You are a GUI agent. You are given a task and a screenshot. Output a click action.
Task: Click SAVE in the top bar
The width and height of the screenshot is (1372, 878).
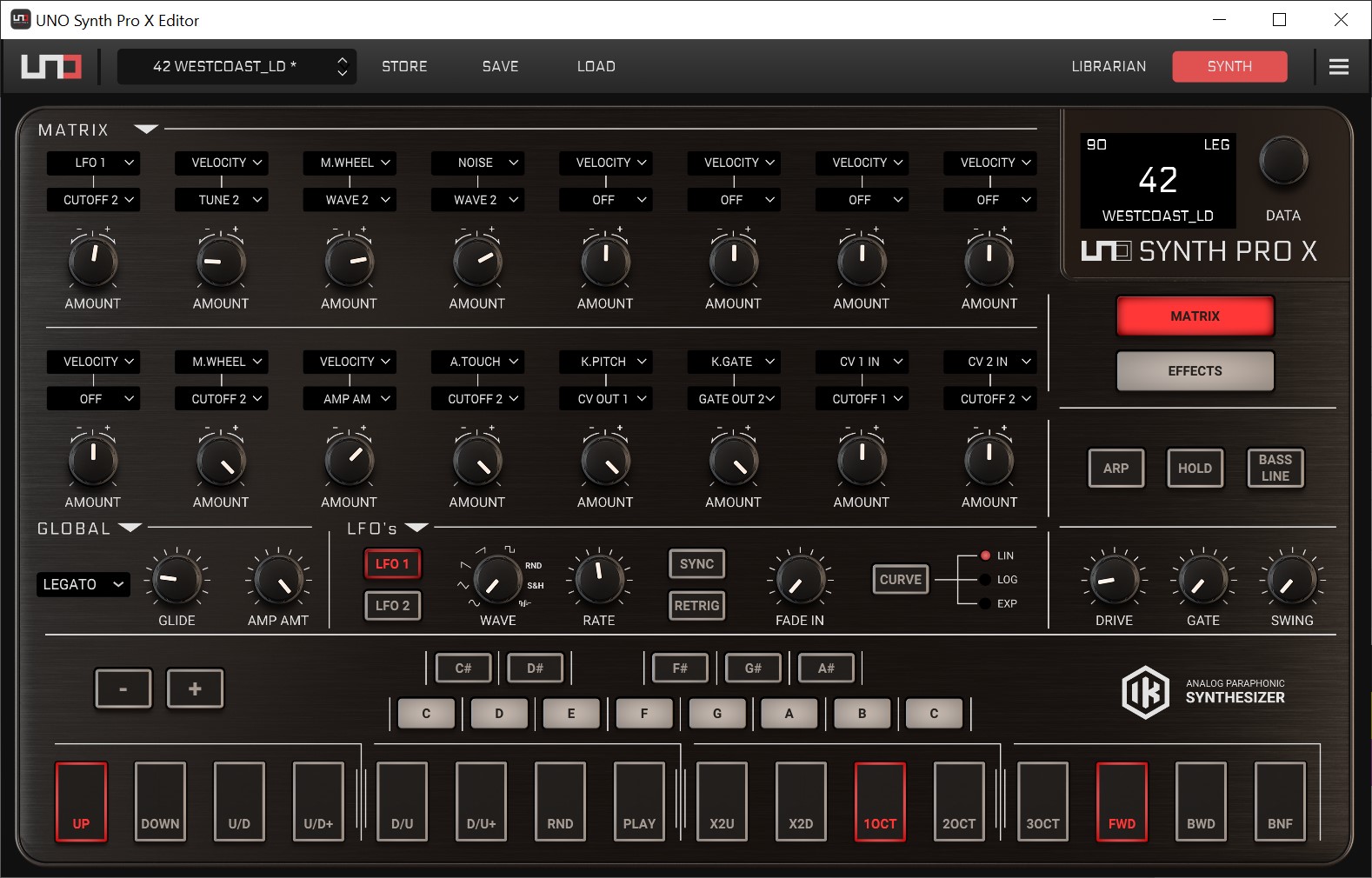tap(501, 66)
